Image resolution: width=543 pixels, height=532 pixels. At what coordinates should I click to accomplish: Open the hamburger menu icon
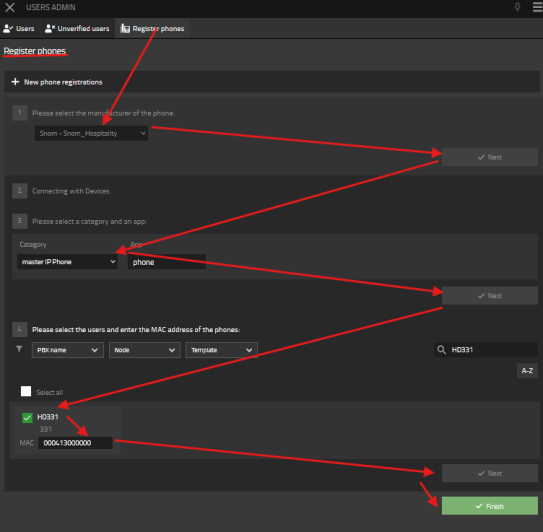(537, 7)
